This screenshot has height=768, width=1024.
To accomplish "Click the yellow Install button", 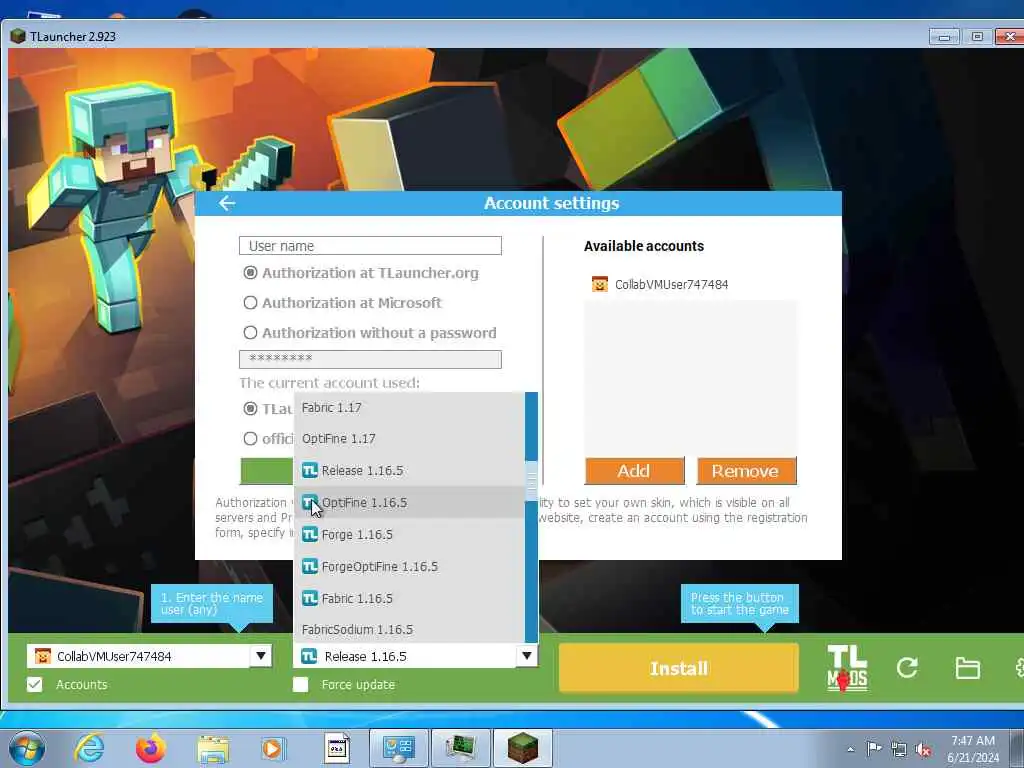I will (679, 668).
